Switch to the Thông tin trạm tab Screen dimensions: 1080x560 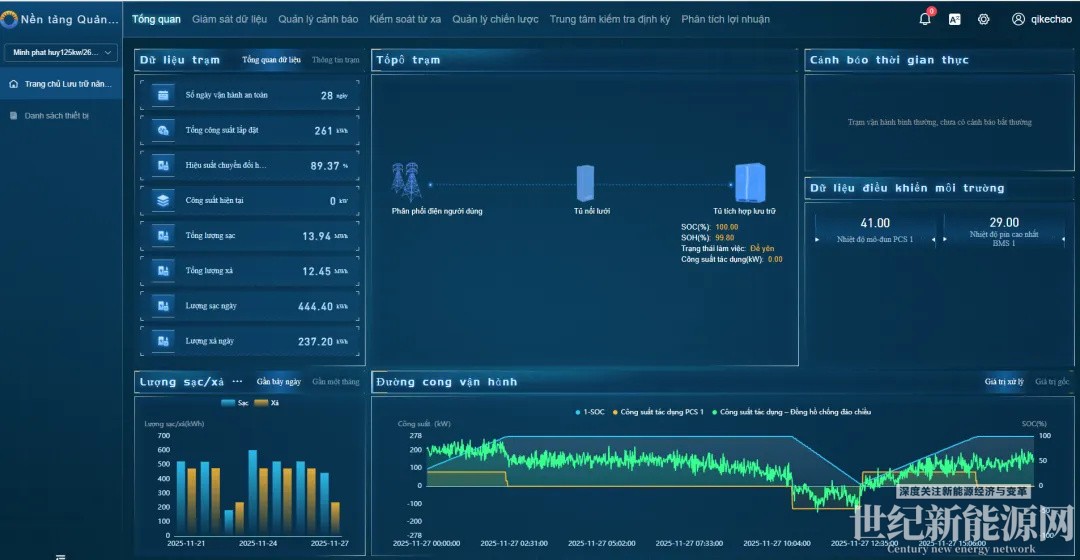(x=335, y=60)
